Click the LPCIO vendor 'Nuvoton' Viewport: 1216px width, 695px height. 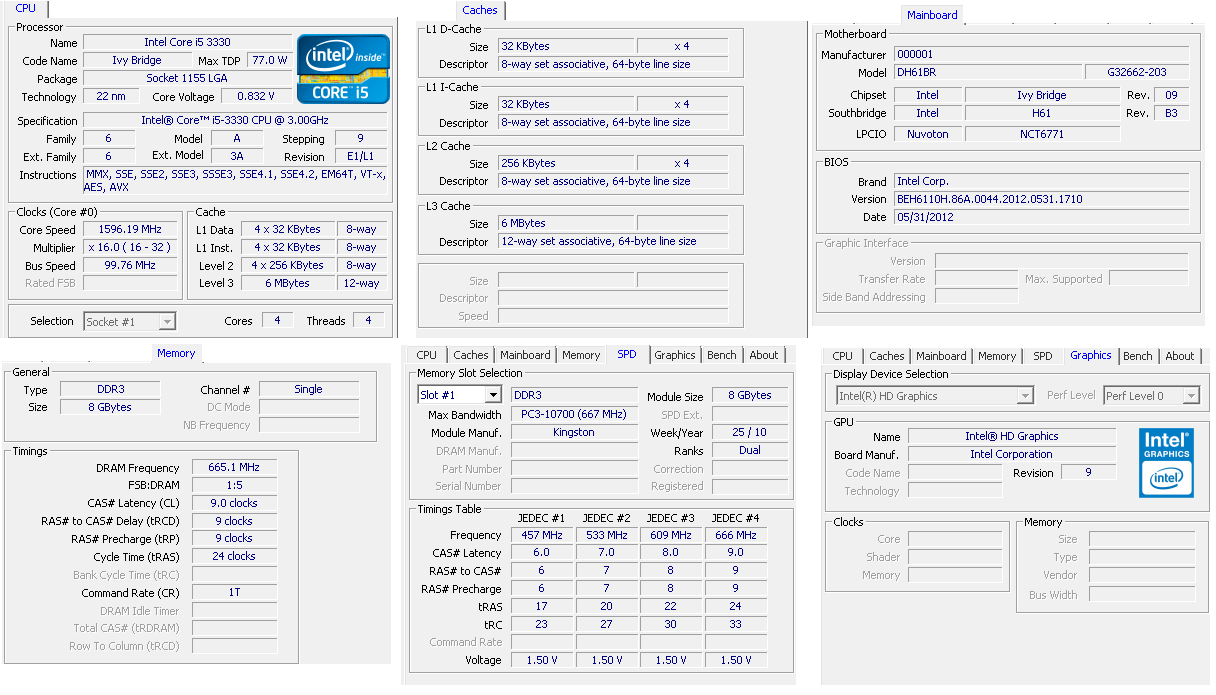928,133
